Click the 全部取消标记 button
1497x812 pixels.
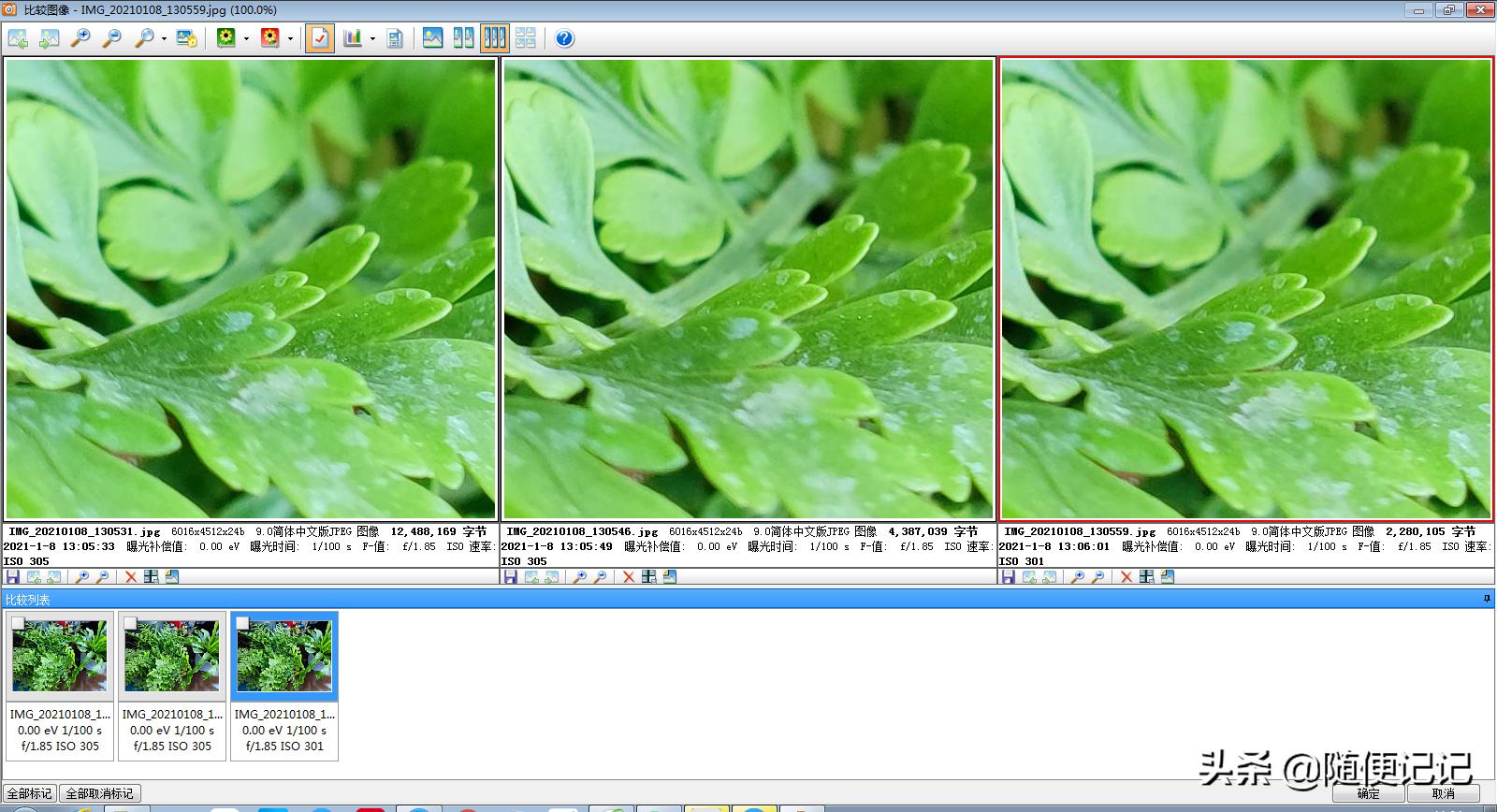point(99,793)
